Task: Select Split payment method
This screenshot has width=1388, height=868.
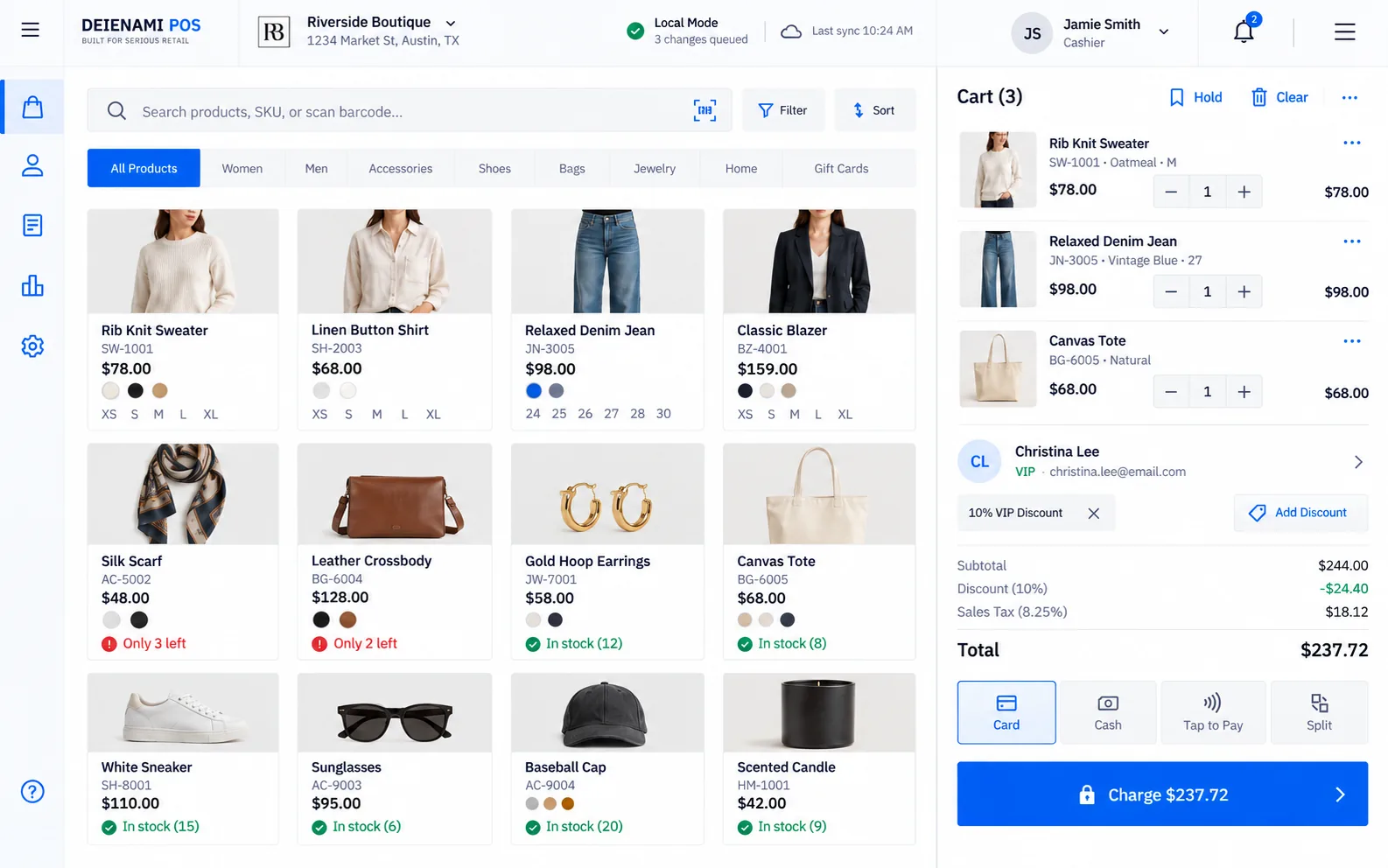Action: [x=1319, y=712]
